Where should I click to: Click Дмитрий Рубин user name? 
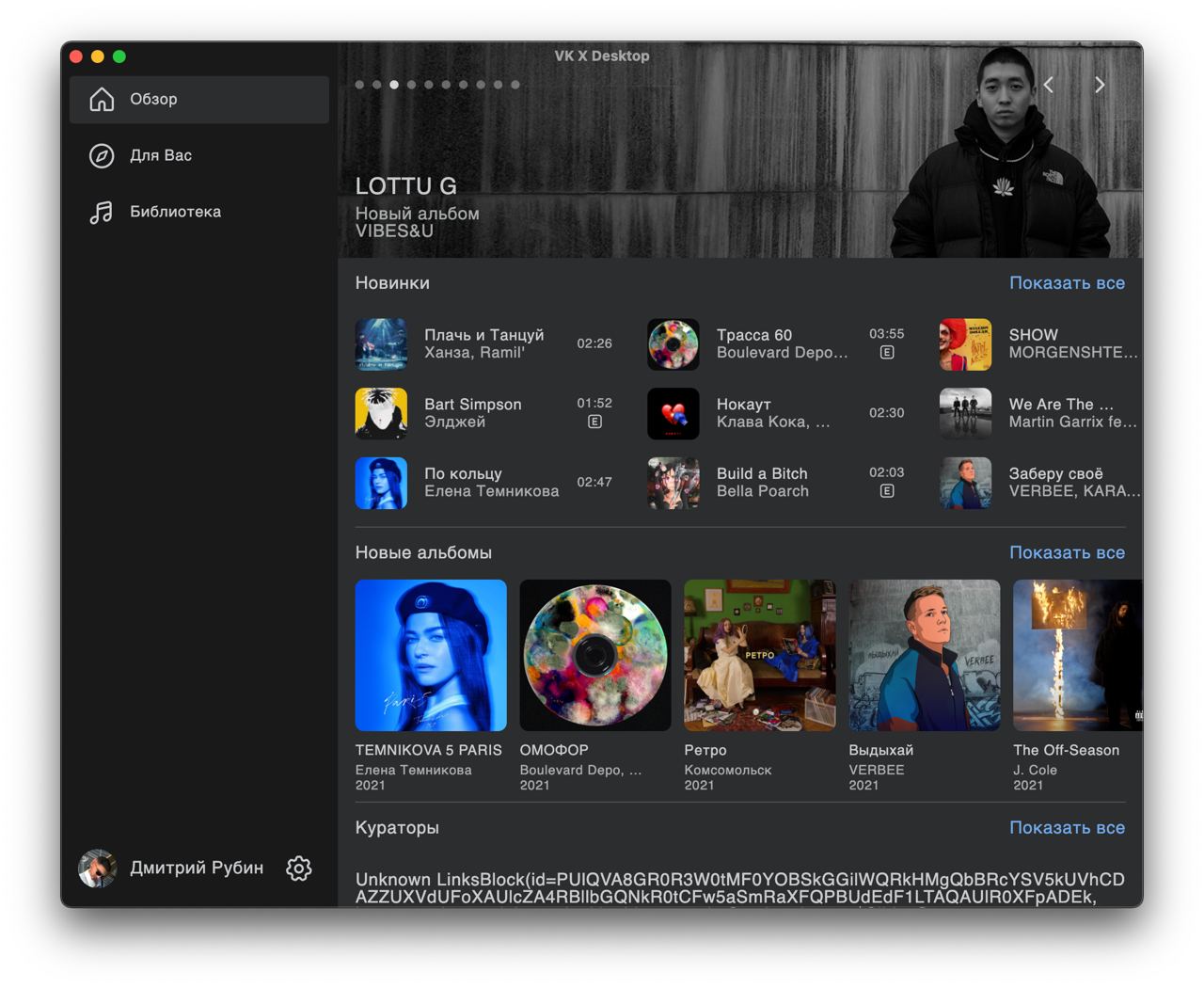click(x=197, y=868)
